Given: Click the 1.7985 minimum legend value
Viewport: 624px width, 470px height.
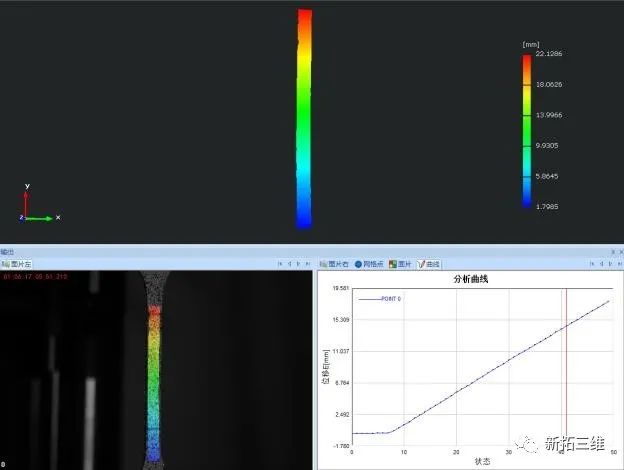Looking at the screenshot, I should 547,207.
